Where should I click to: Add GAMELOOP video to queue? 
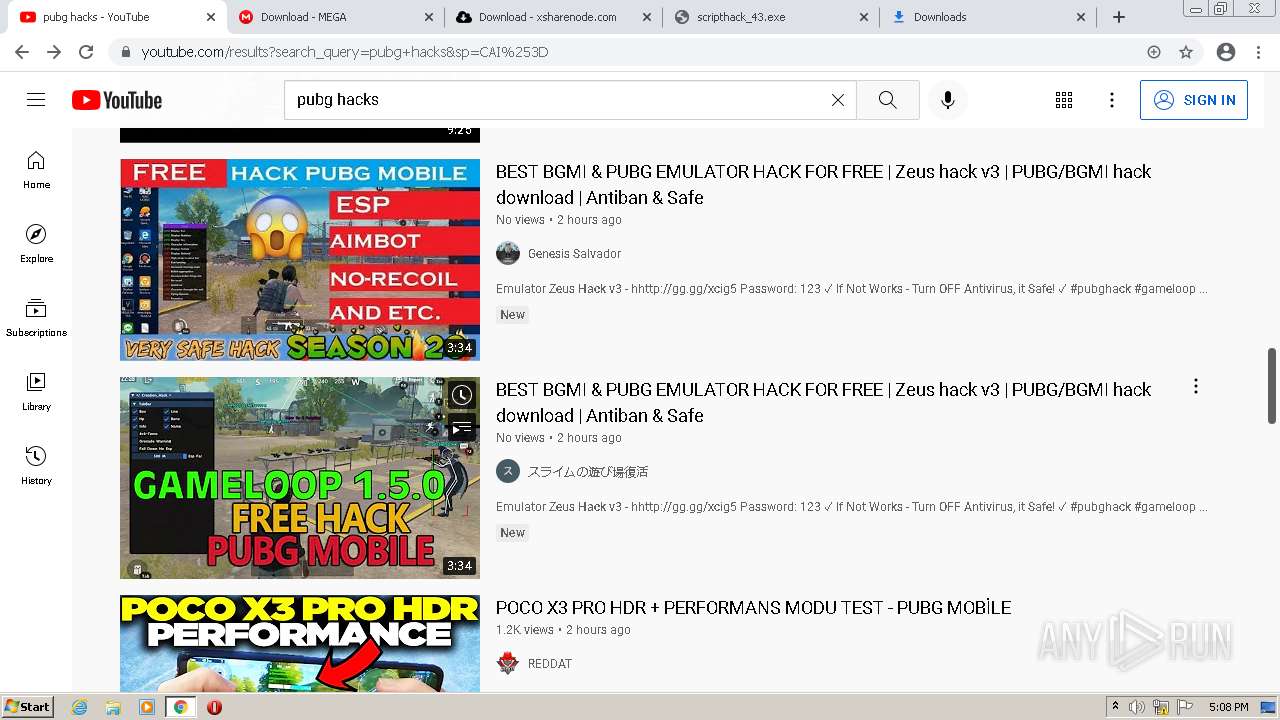click(x=461, y=429)
